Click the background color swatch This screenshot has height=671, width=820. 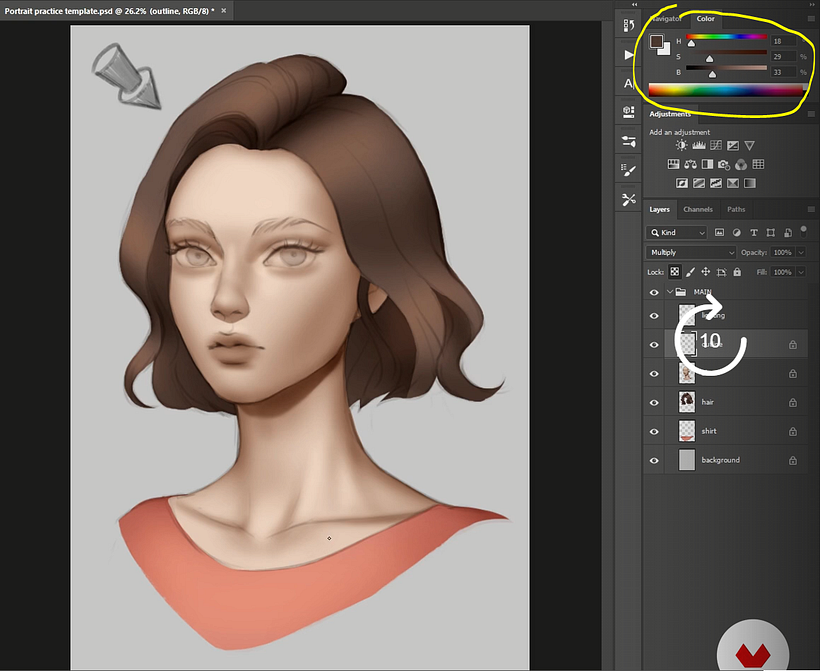665,50
